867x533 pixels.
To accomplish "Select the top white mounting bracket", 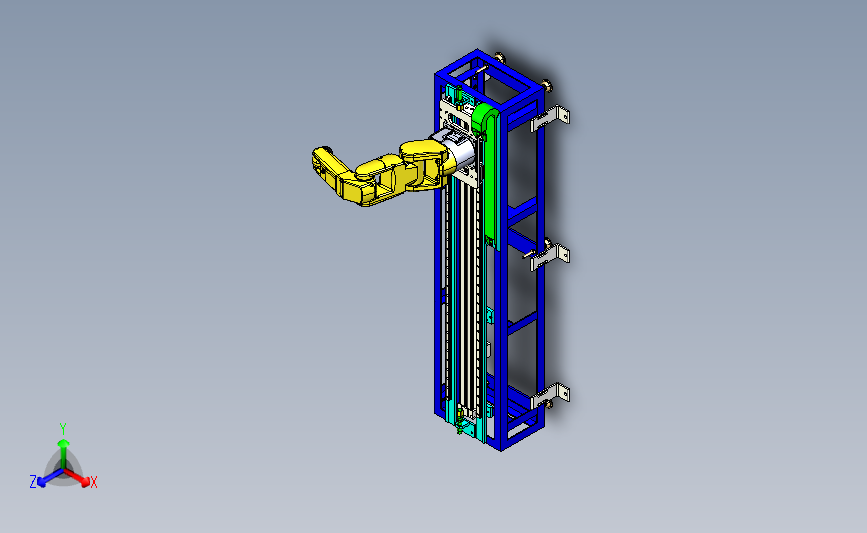I will [x=550, y=118].
